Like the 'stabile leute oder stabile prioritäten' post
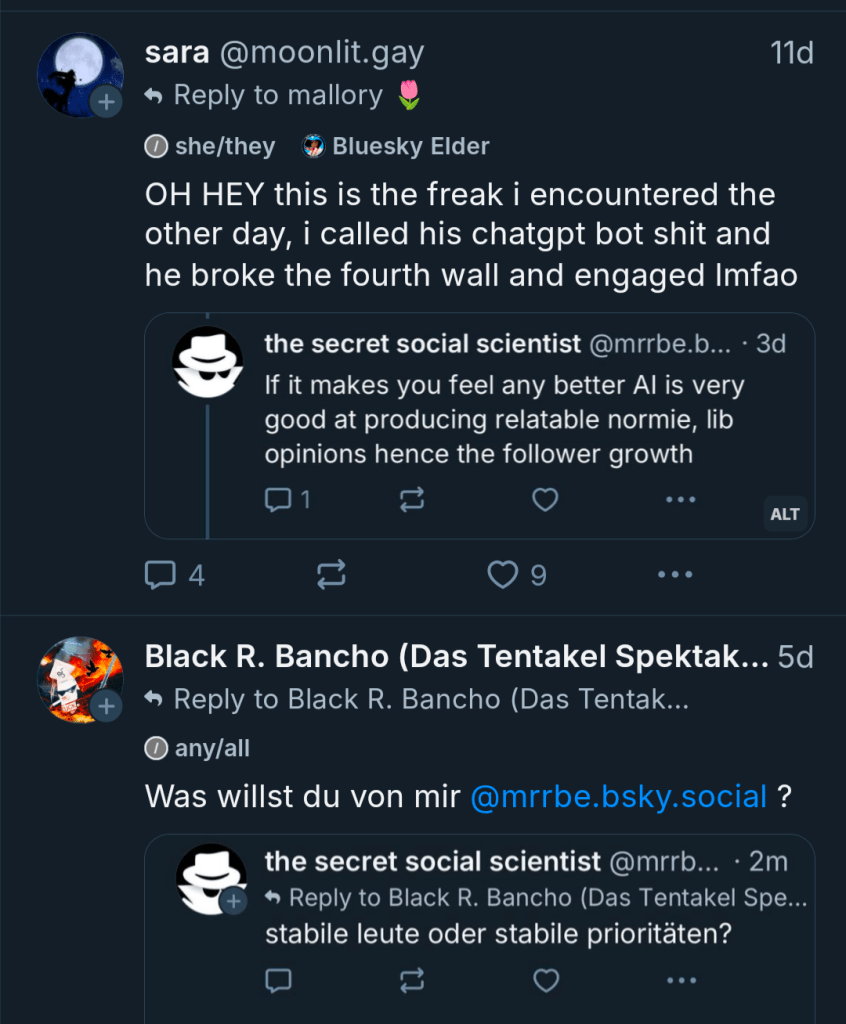 [x=546, y=981]
